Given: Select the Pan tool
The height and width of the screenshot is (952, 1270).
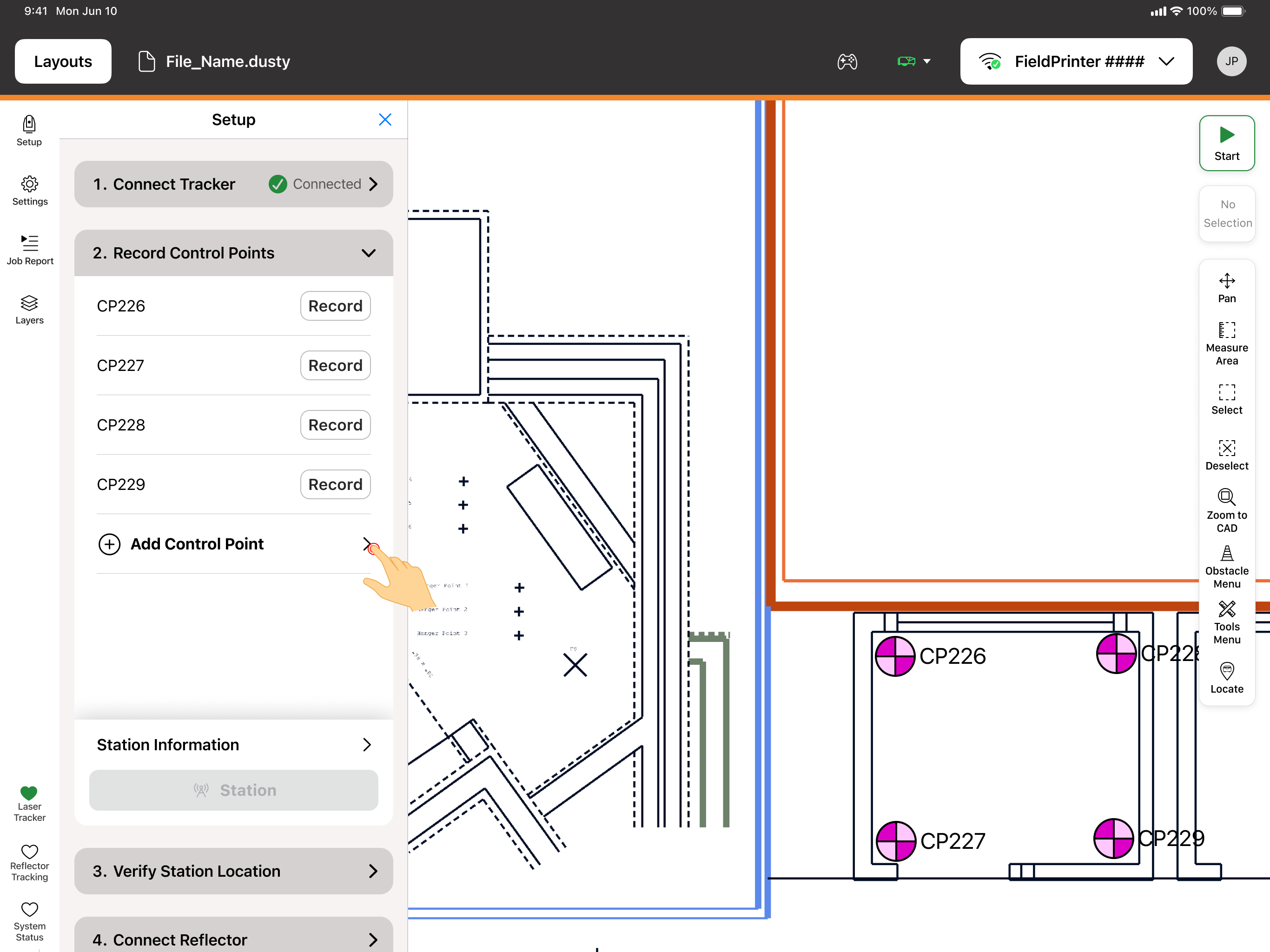Looking at the screenshot, I should tap(1226, 288).
